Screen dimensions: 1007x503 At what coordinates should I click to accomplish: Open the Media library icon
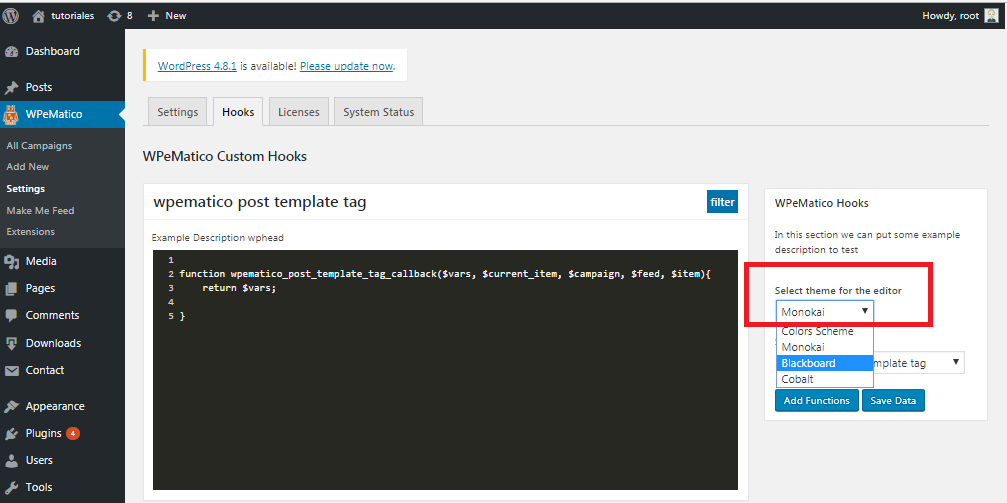click(11, 261)
